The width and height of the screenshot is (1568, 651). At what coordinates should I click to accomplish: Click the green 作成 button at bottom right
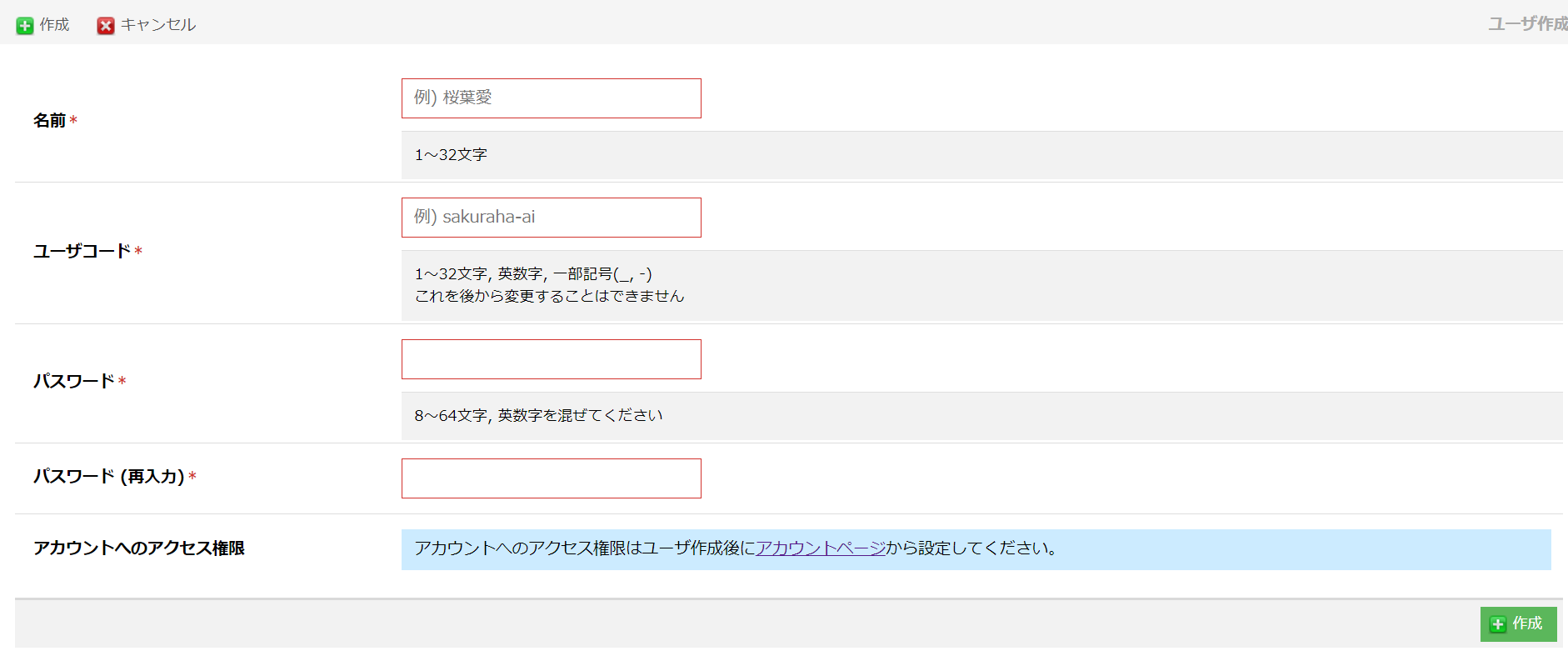[x=1518, y=623]
